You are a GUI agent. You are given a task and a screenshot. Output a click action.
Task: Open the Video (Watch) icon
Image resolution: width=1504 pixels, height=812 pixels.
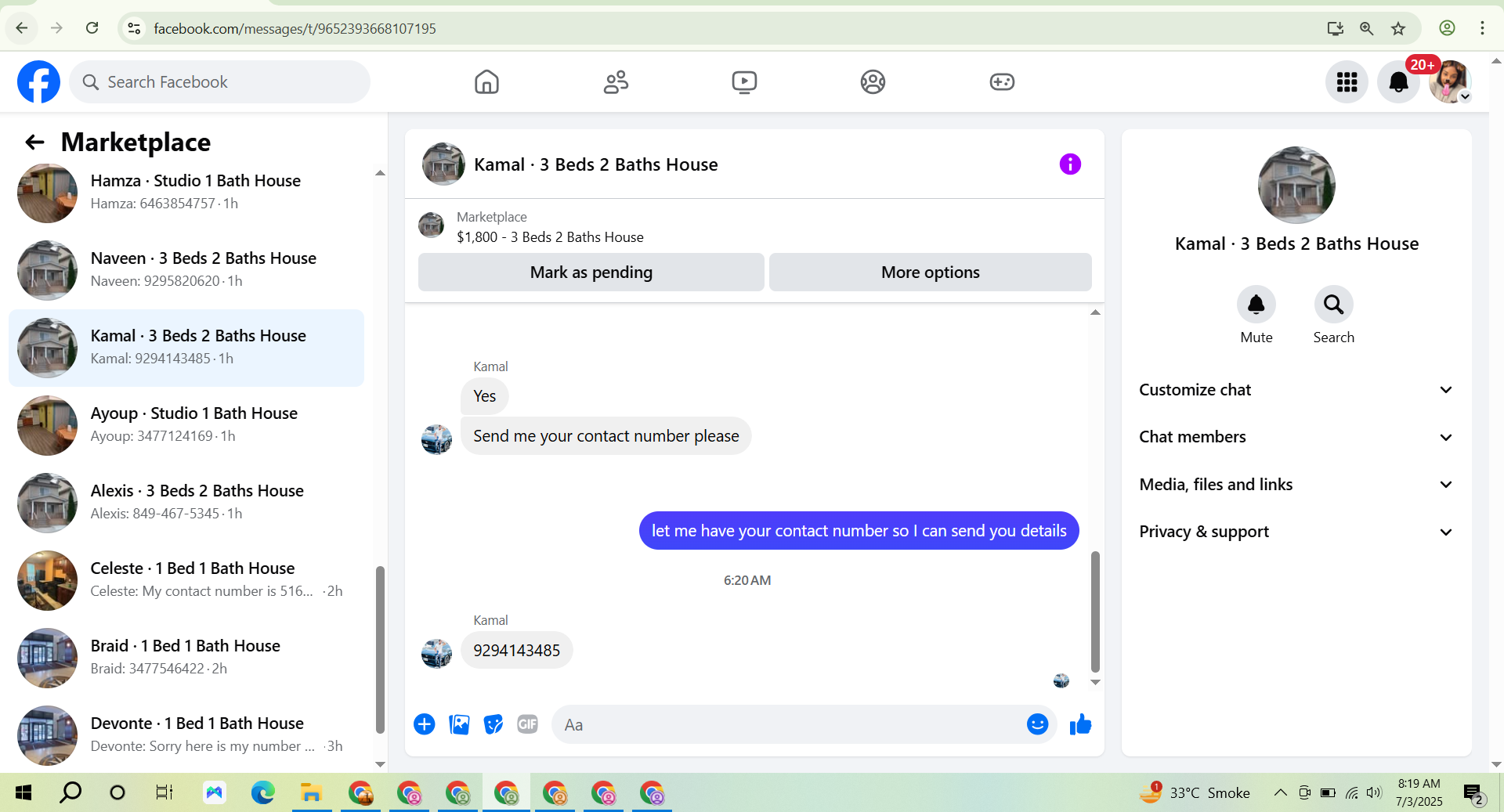point(744,81)
